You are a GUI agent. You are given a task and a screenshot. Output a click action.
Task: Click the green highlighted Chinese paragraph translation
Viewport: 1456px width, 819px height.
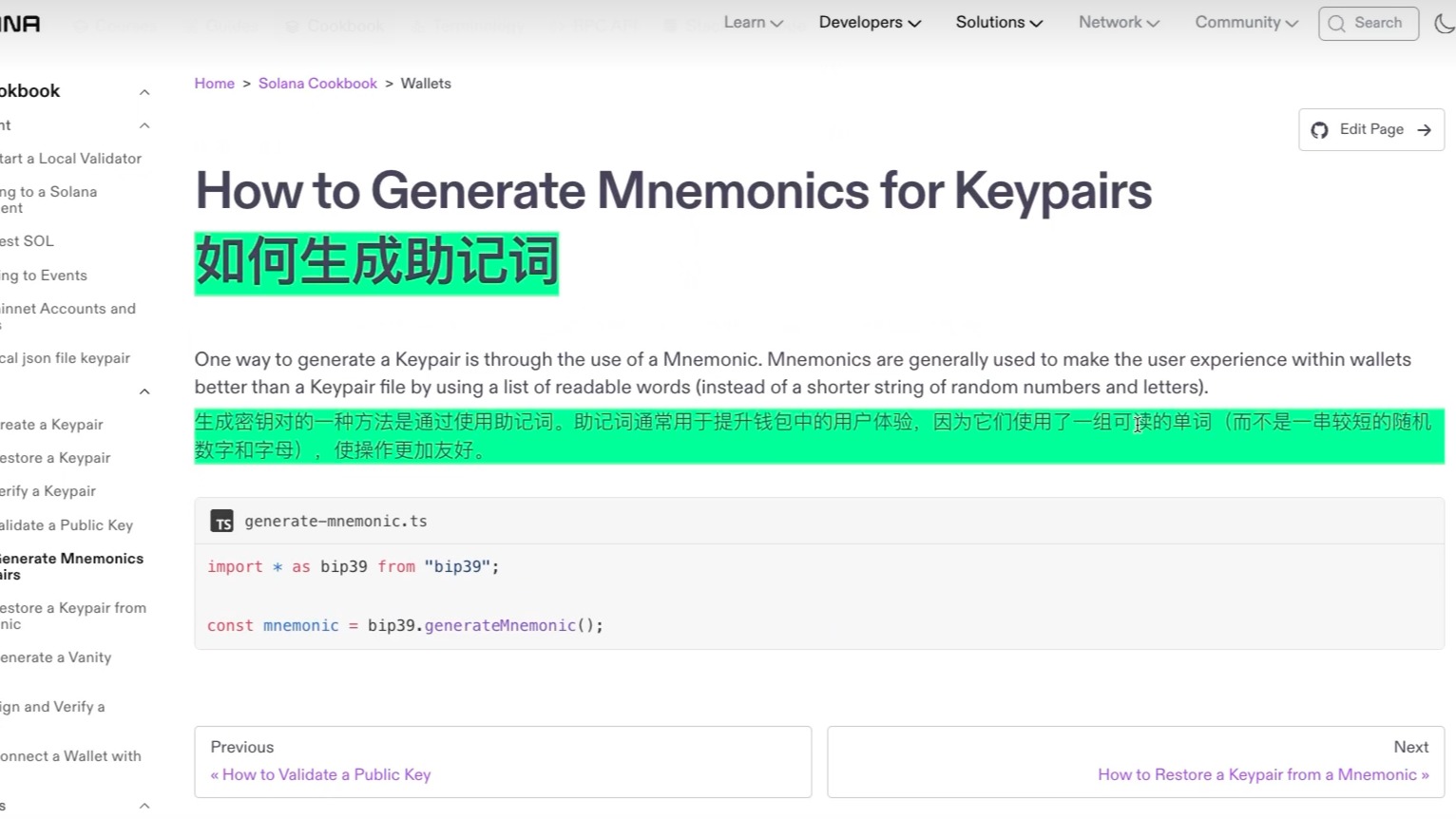coord(819,436)
